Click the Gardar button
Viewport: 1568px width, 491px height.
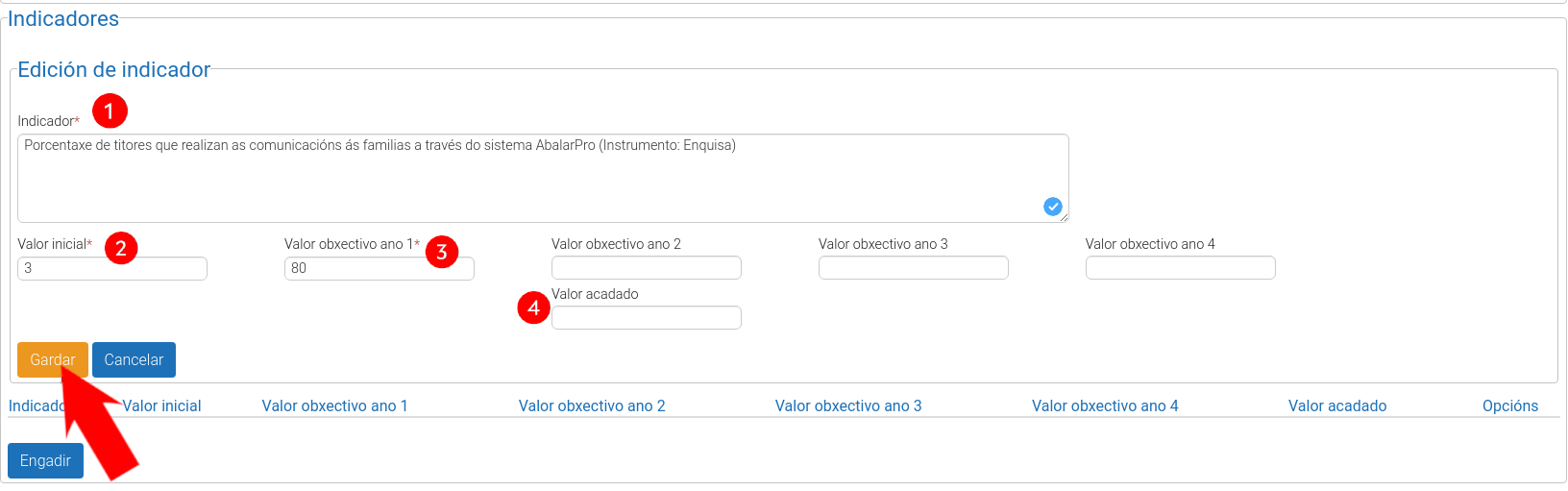[53, 359]
